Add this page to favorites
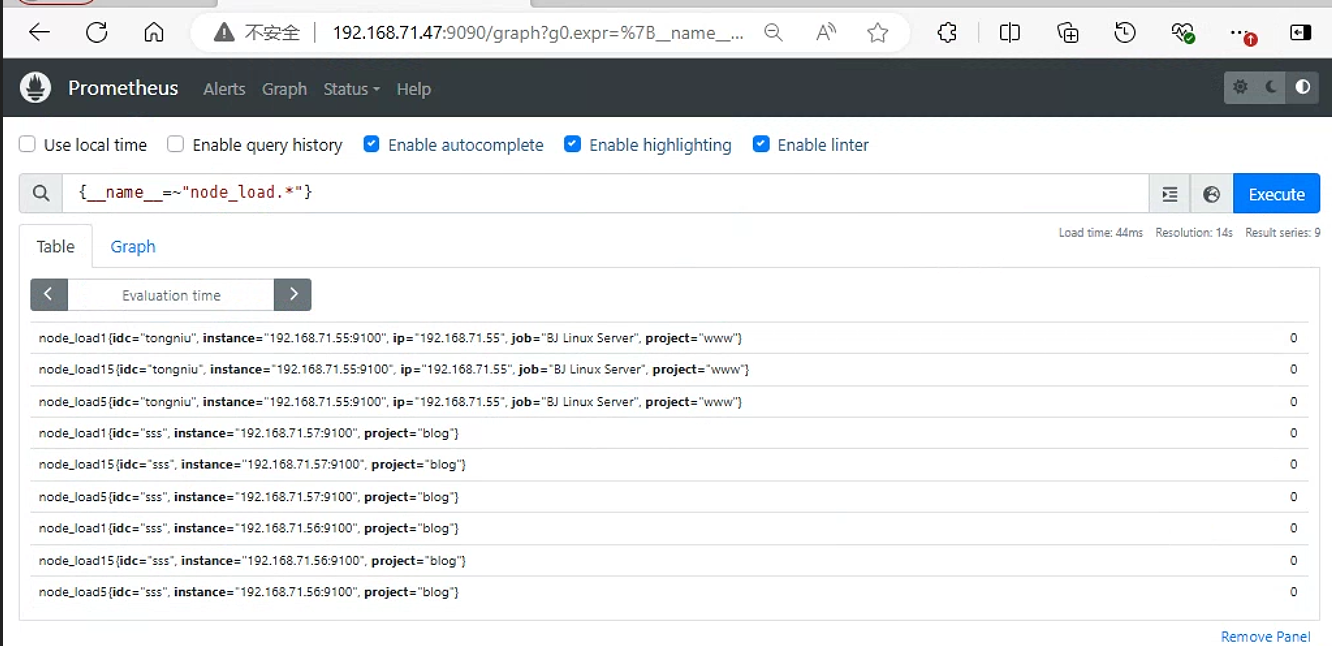Screen dimensions: 1332x646 point(878,33)
